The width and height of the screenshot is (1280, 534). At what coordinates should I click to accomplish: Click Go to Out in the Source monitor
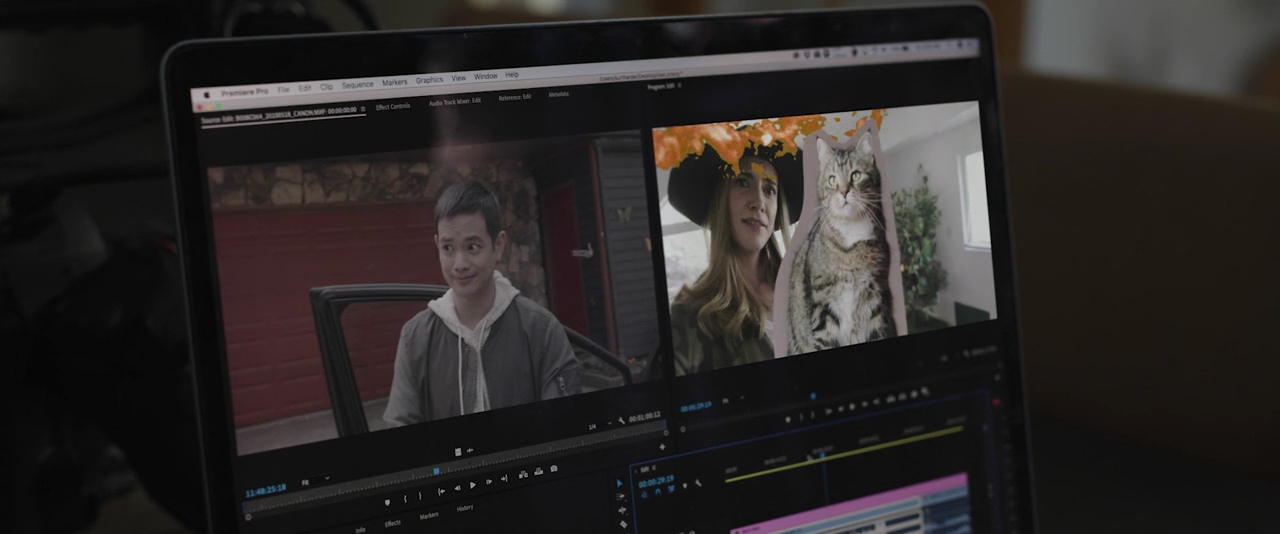pyautogui.click(x=504, y=478)
